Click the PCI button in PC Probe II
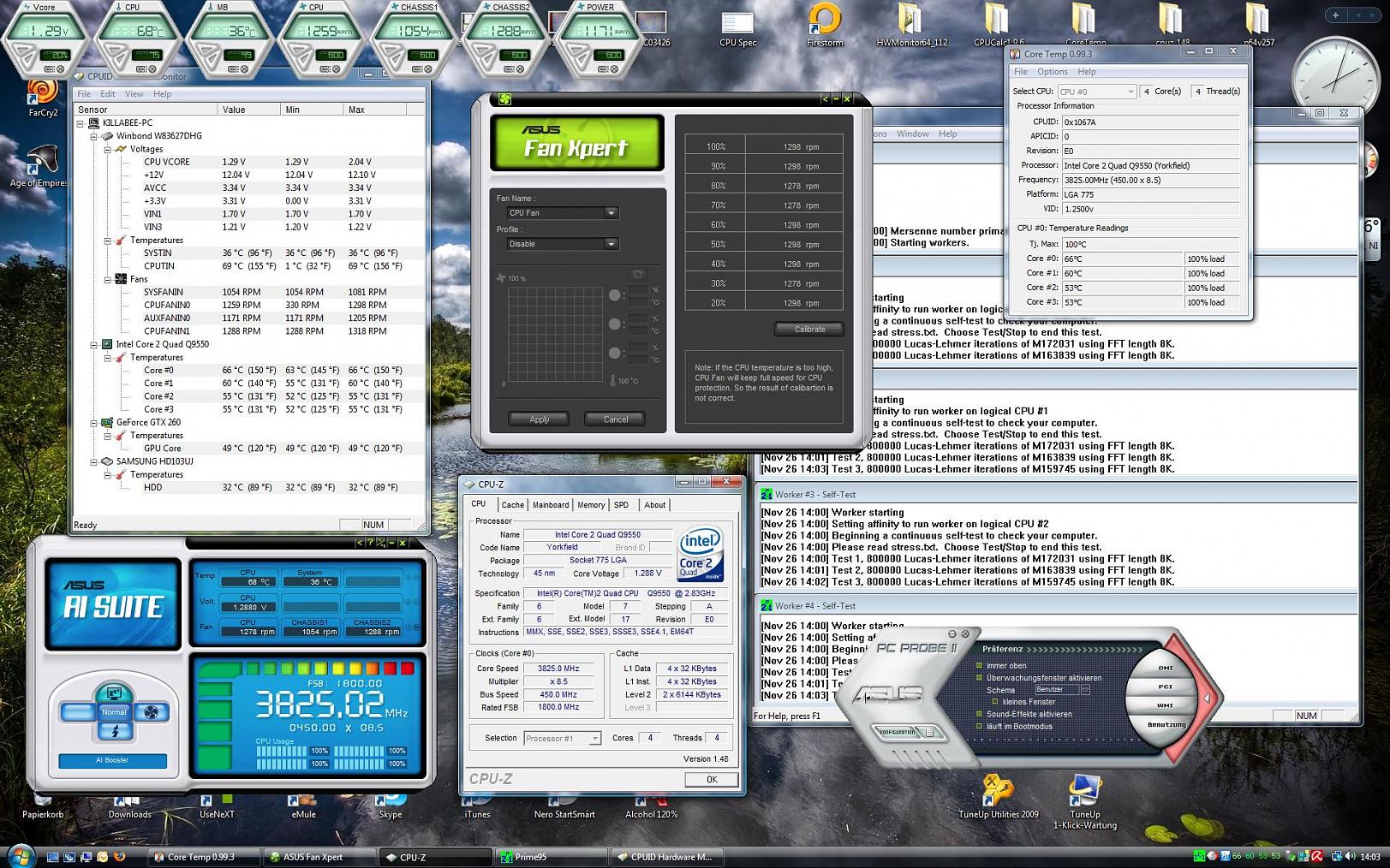This screenshot has width=1390, height=868. click(x=1165, y=687)
